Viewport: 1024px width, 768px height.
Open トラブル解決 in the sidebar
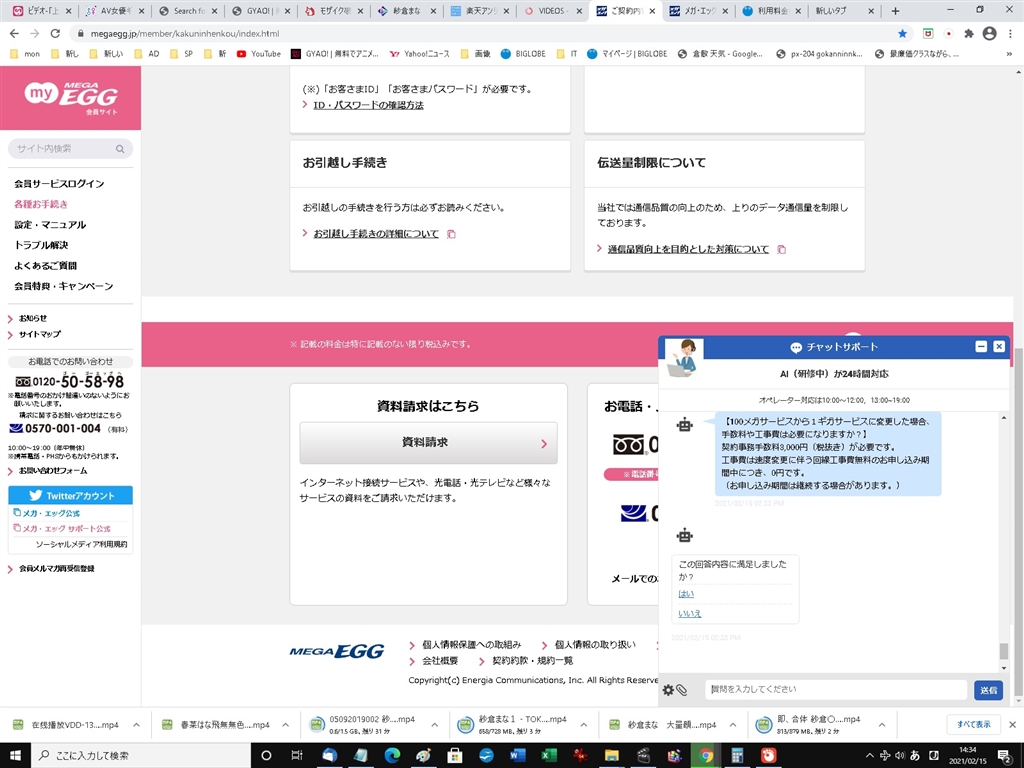coord(41,245)
